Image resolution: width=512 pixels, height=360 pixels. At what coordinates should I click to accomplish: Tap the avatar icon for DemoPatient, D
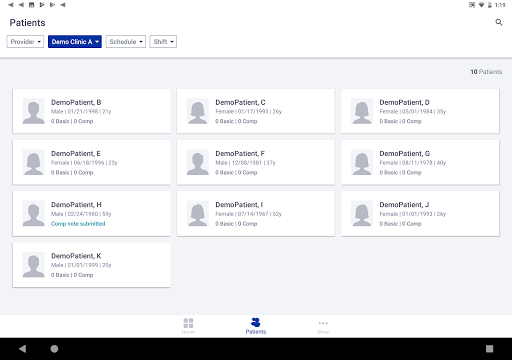click(x=362, y=111)
